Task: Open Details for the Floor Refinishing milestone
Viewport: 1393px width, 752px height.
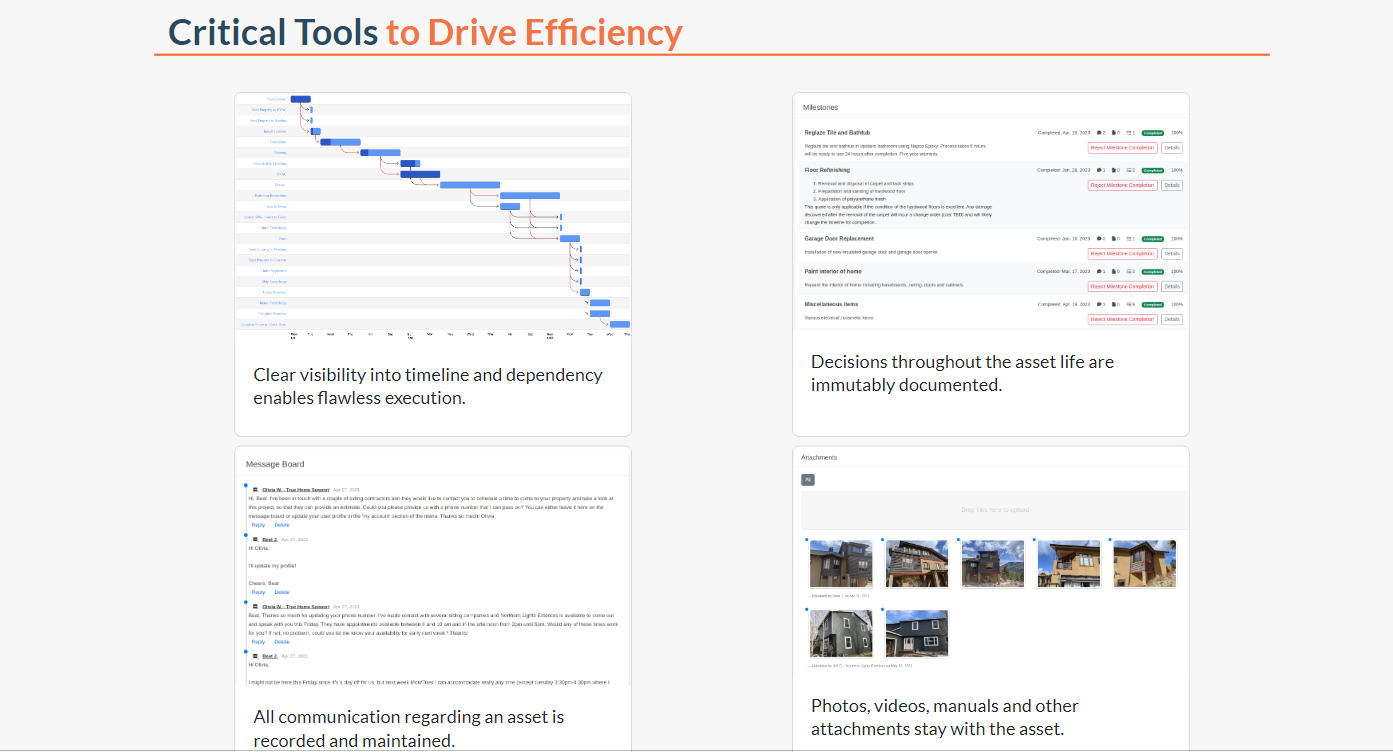Action: 1172,185
